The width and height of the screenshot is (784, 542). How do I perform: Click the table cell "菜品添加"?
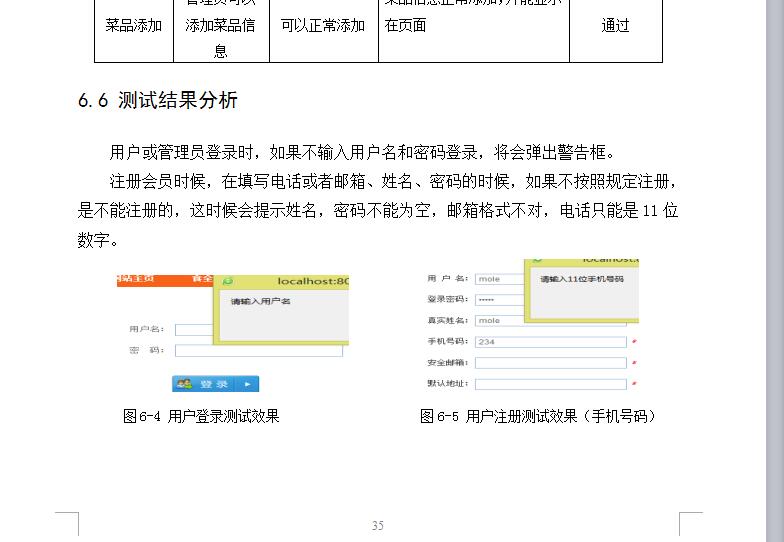click(134, 25)
